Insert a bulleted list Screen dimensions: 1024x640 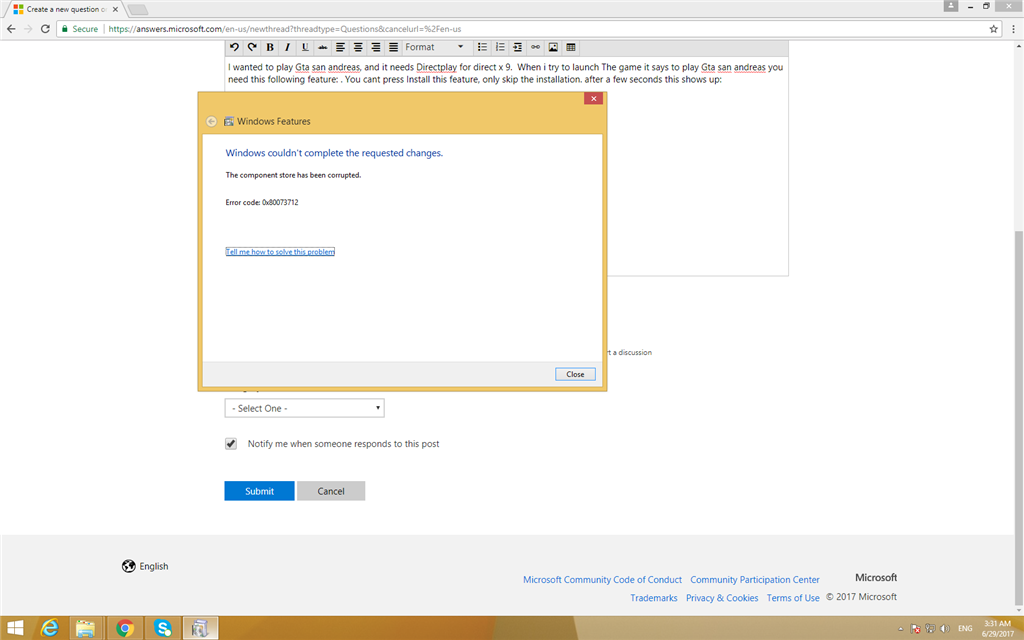tap(482, 47)
